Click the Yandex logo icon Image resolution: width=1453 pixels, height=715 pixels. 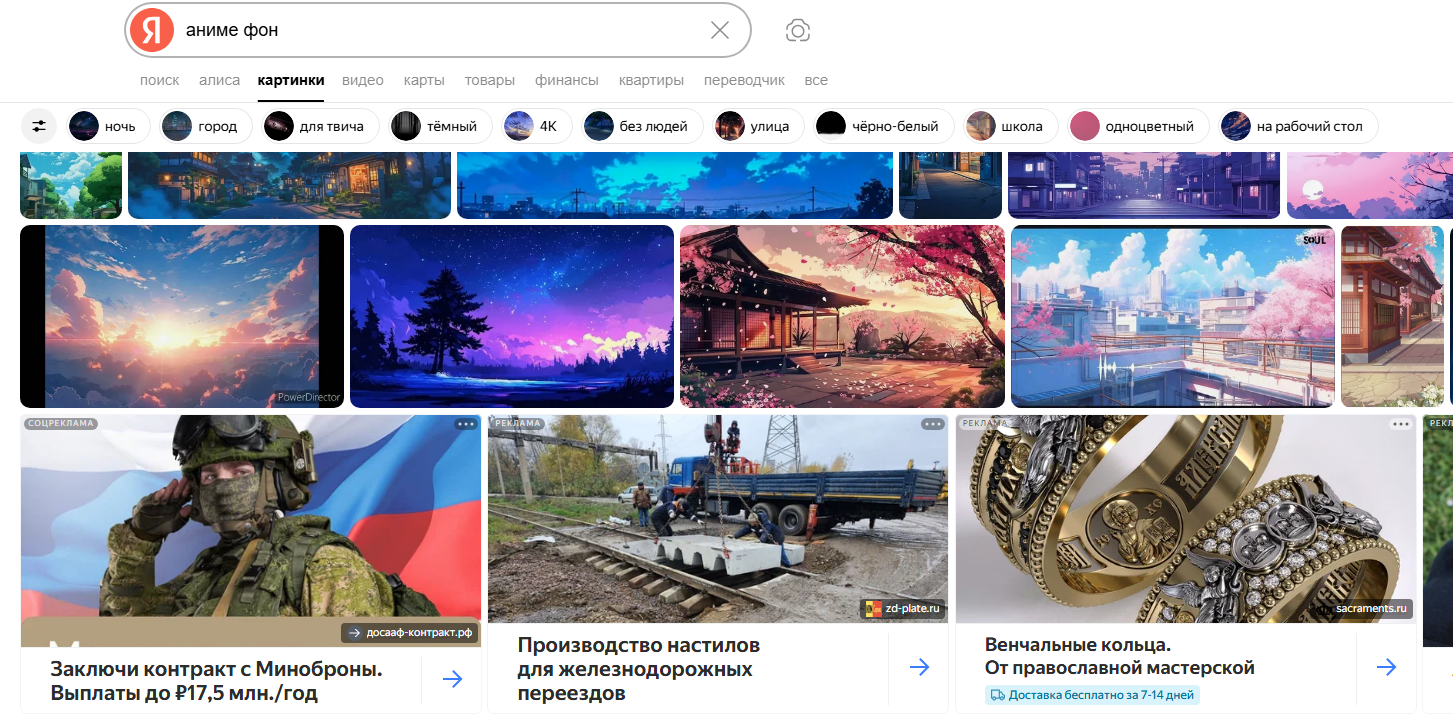[x=152, y=30]
